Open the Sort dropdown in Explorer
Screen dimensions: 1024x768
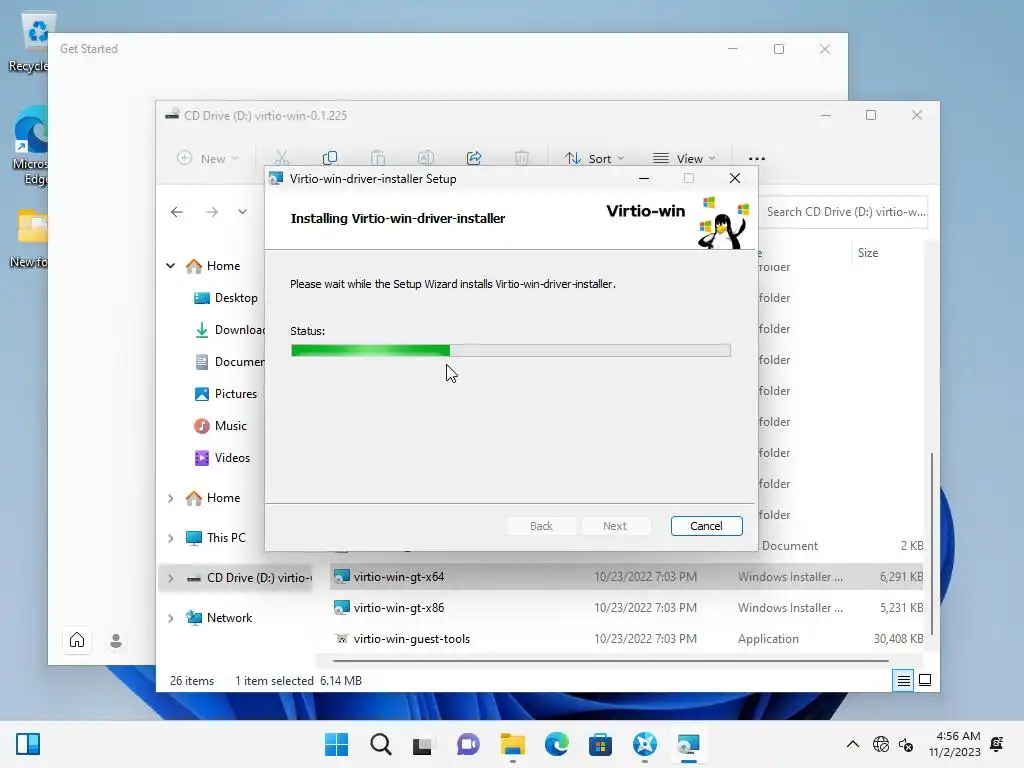tap(594, 158)
